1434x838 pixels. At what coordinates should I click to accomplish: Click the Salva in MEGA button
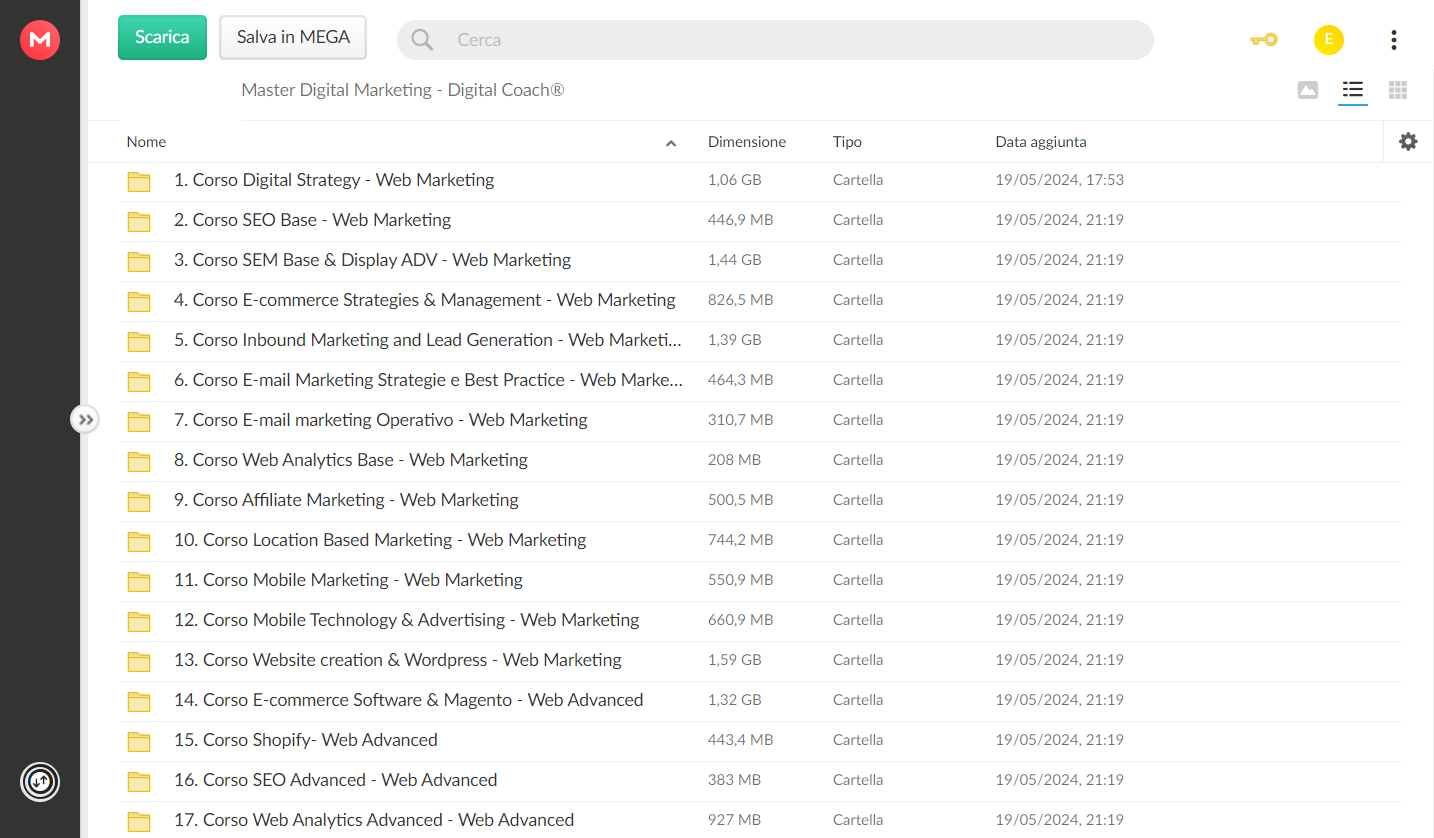pos(293,37)
